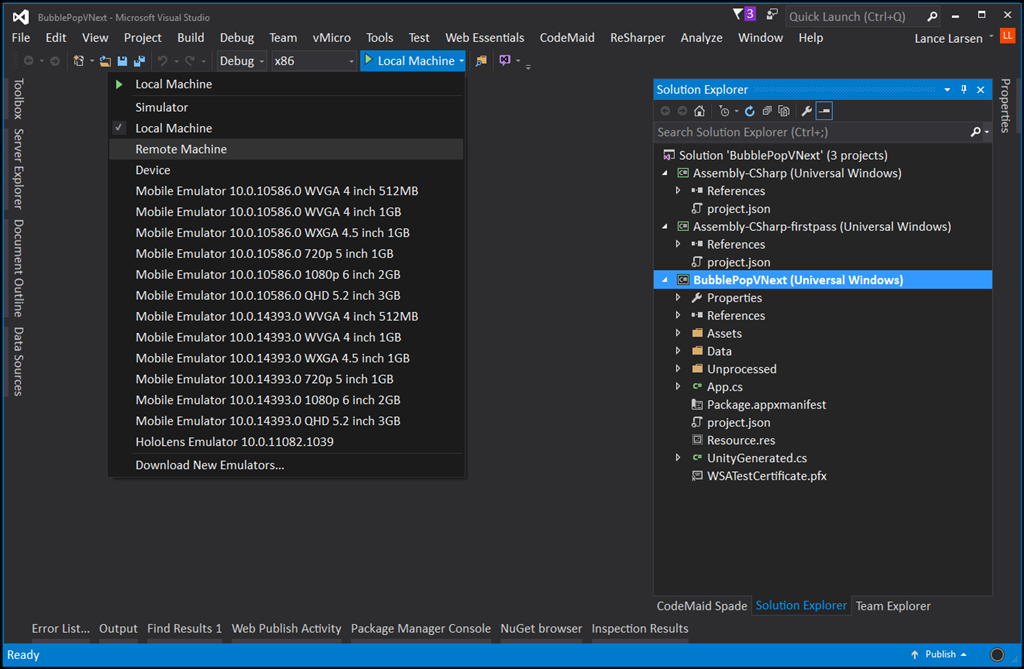The image size is (1024, 669).
Task: Click the notifications flag icon showing 3
Action: coord(744,14)
